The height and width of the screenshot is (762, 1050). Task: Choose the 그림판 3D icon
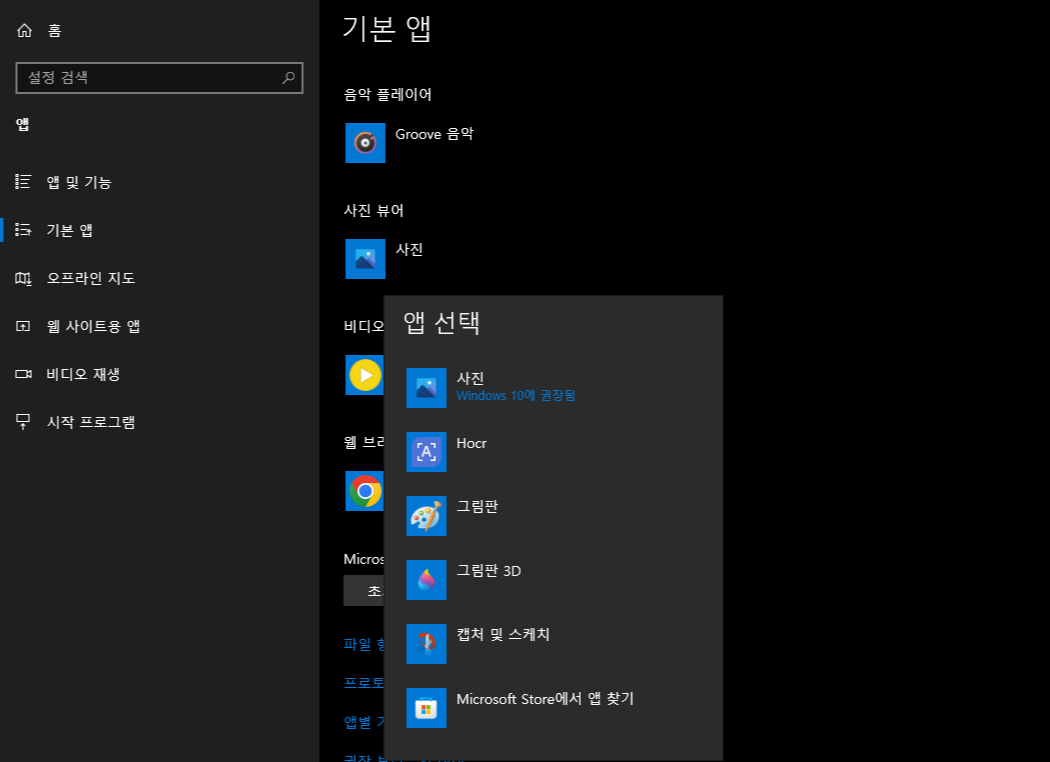tap(427, 580)
